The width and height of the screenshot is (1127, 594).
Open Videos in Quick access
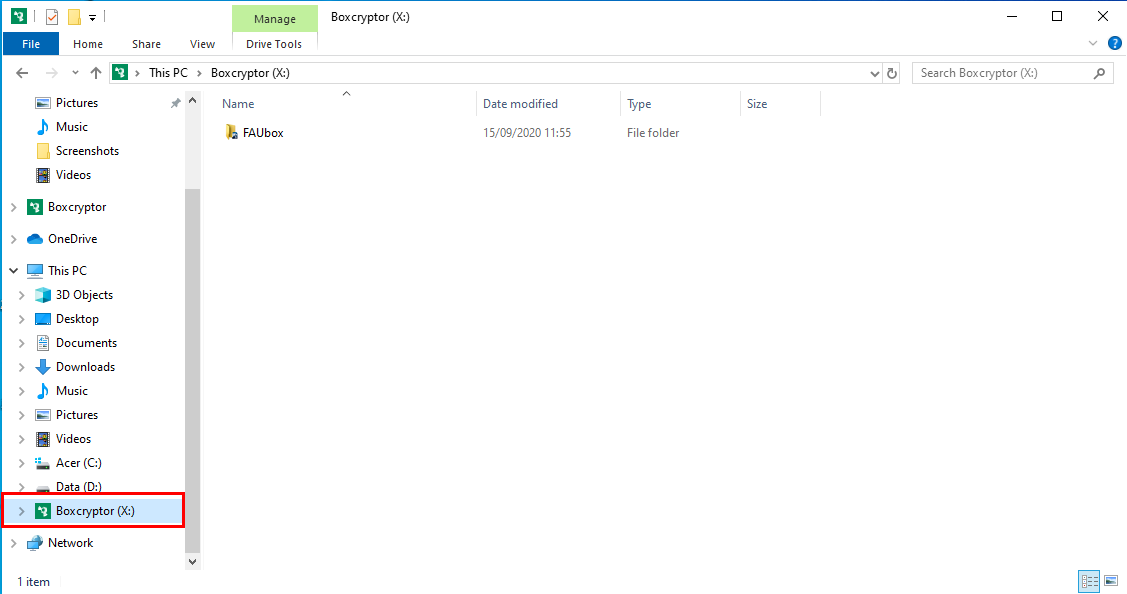pyautogui.click(x=73, y=175)
